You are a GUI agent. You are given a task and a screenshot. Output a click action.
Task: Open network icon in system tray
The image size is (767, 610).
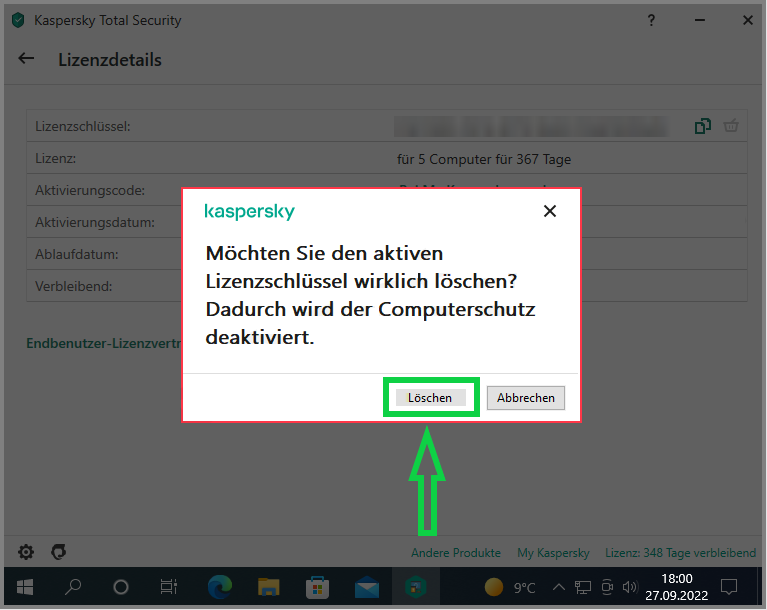pyautogui.click(x=583, y=587)
